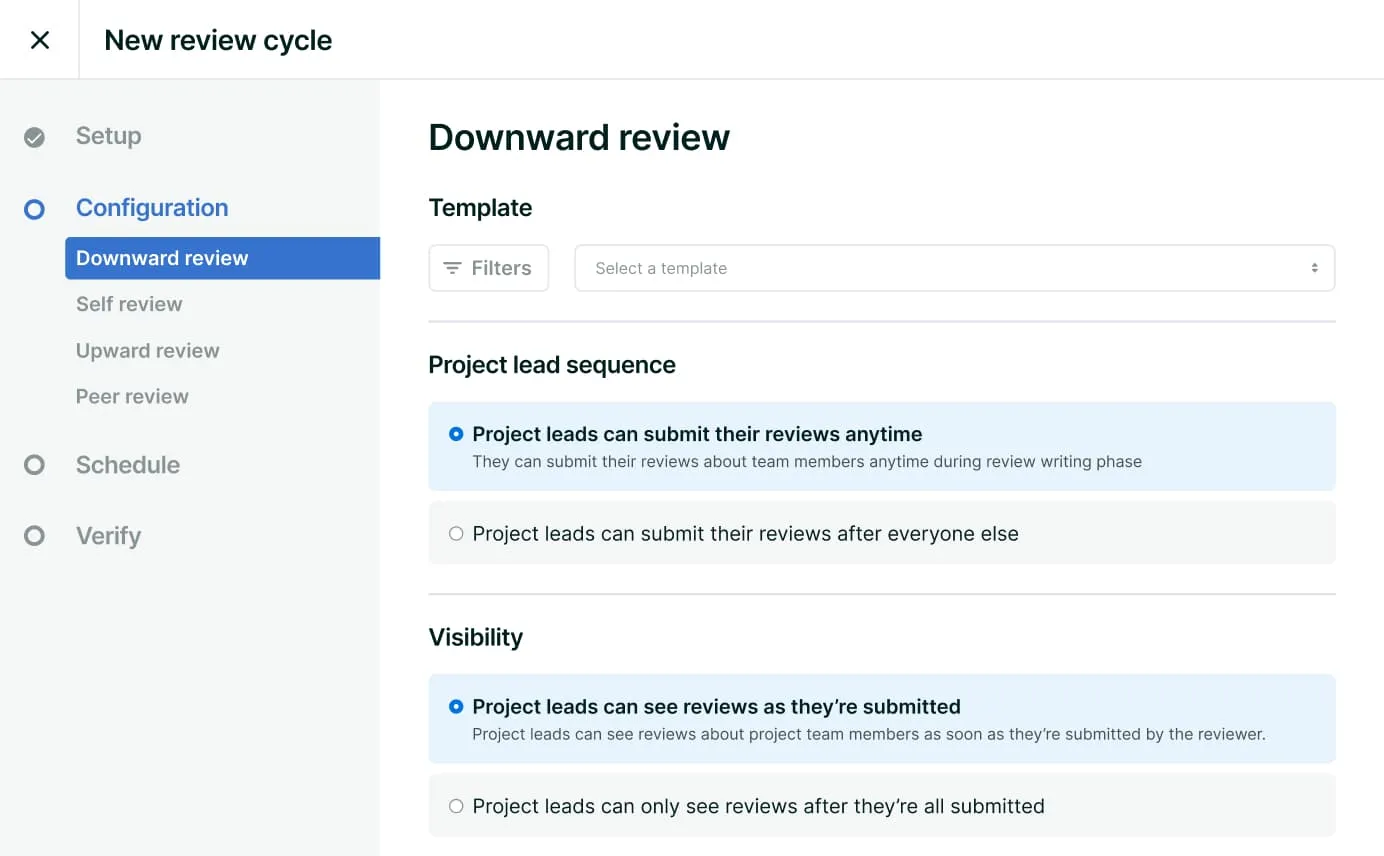Open the Select a template dropdown
Image resolution: width=1384 pixels, height=856 pixels.
click(954, 267)
